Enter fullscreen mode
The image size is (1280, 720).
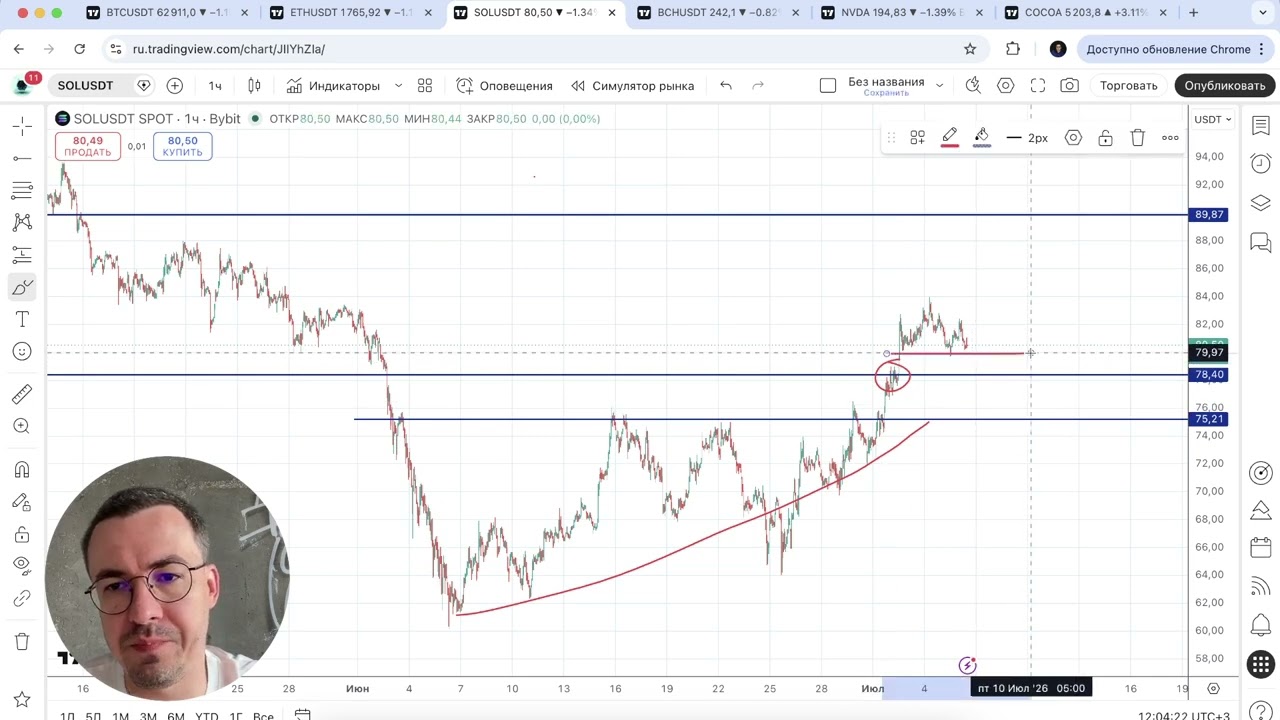1038,85
